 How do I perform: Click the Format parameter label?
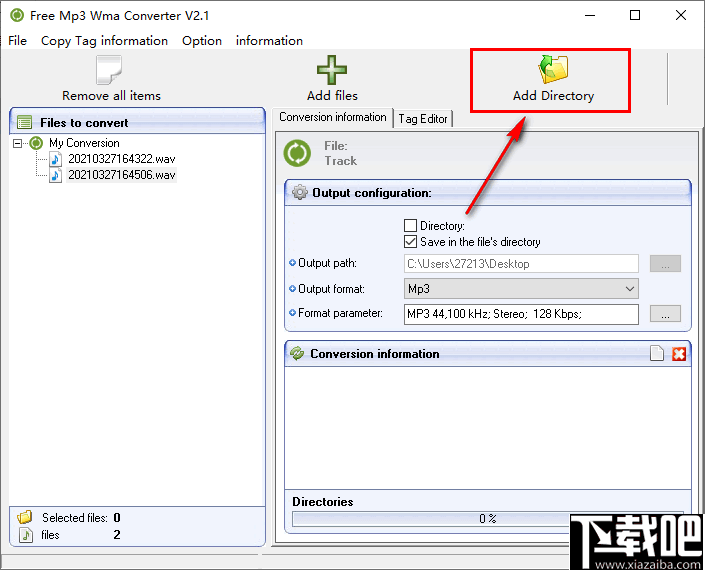pyautogui.click(x=340, y=313)
